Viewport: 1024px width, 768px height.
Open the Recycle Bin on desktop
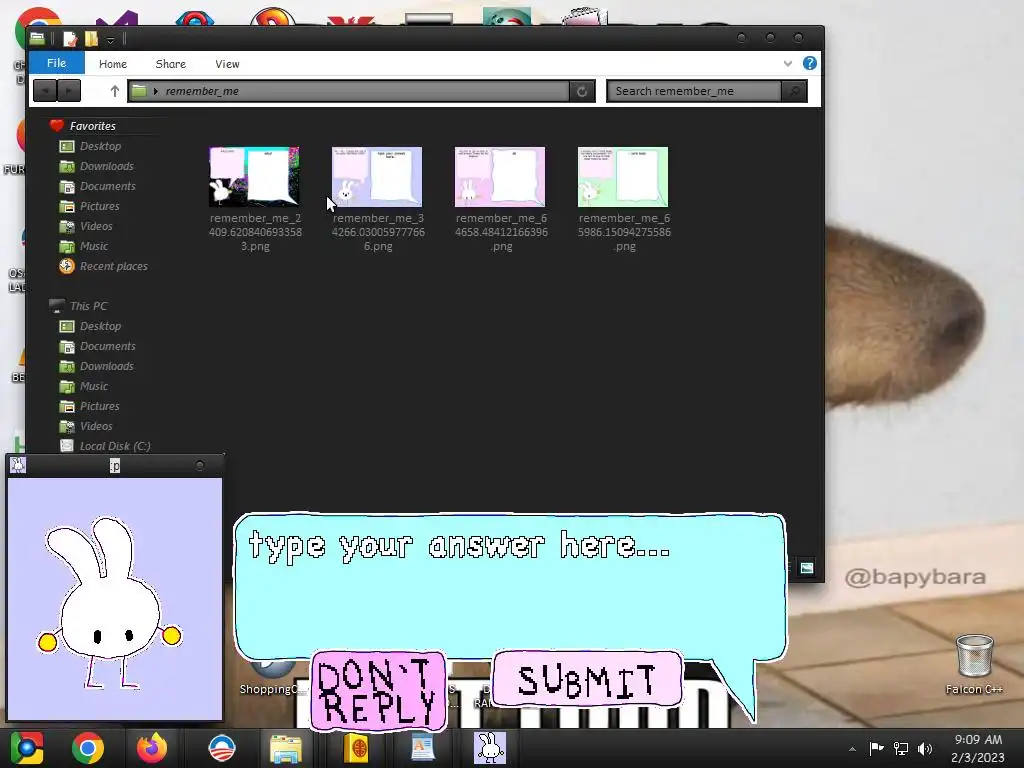point(974,663)
